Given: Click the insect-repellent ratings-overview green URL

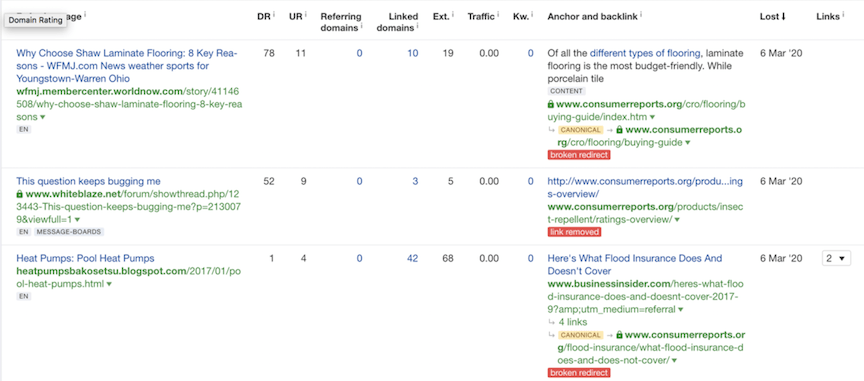Looking at the screenshot, I should [646, 213].
